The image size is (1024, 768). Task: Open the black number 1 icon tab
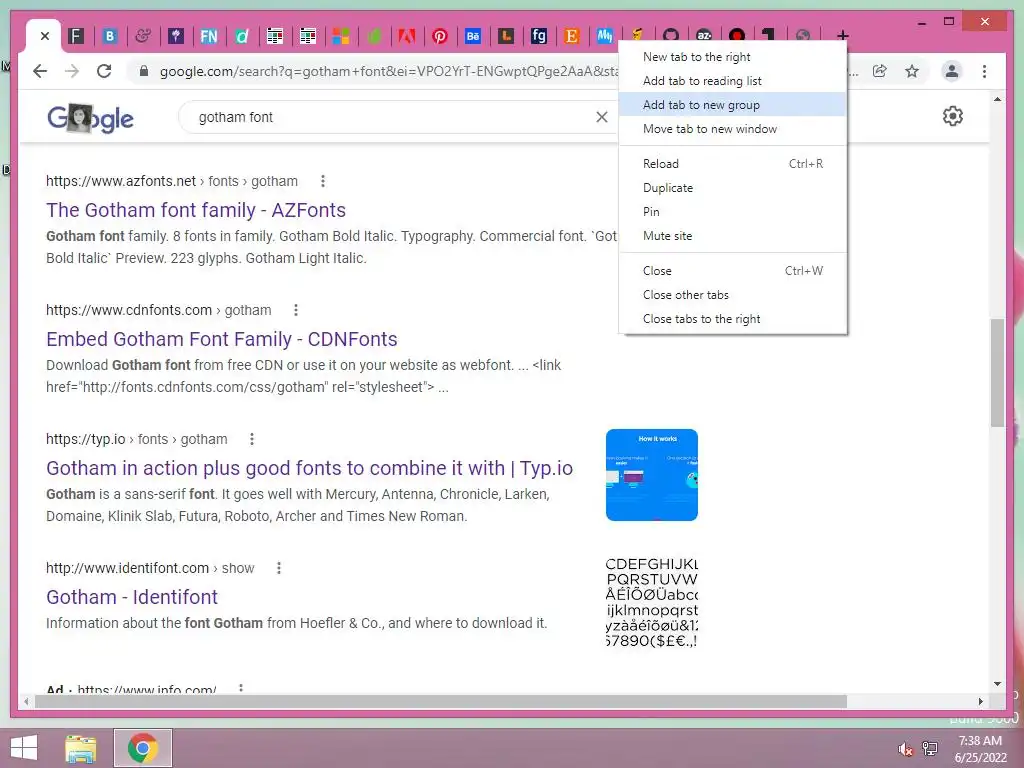pos(770,35)
